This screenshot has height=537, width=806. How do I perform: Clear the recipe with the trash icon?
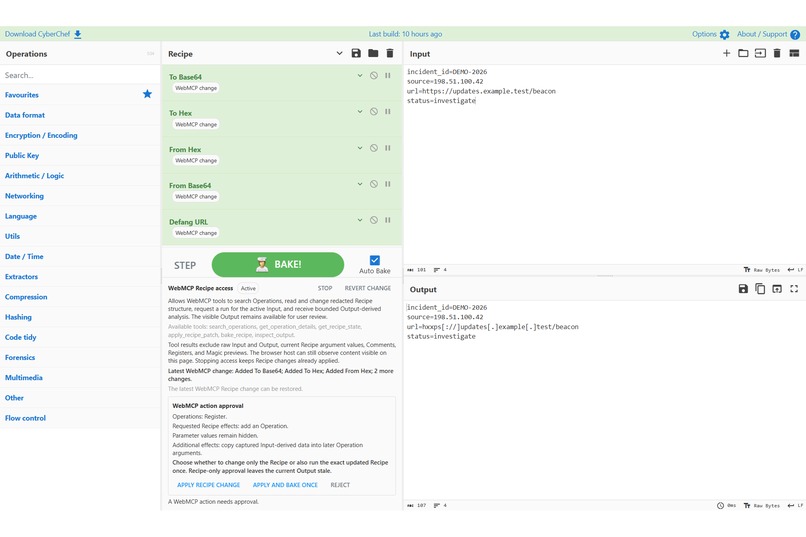point(390,53)
